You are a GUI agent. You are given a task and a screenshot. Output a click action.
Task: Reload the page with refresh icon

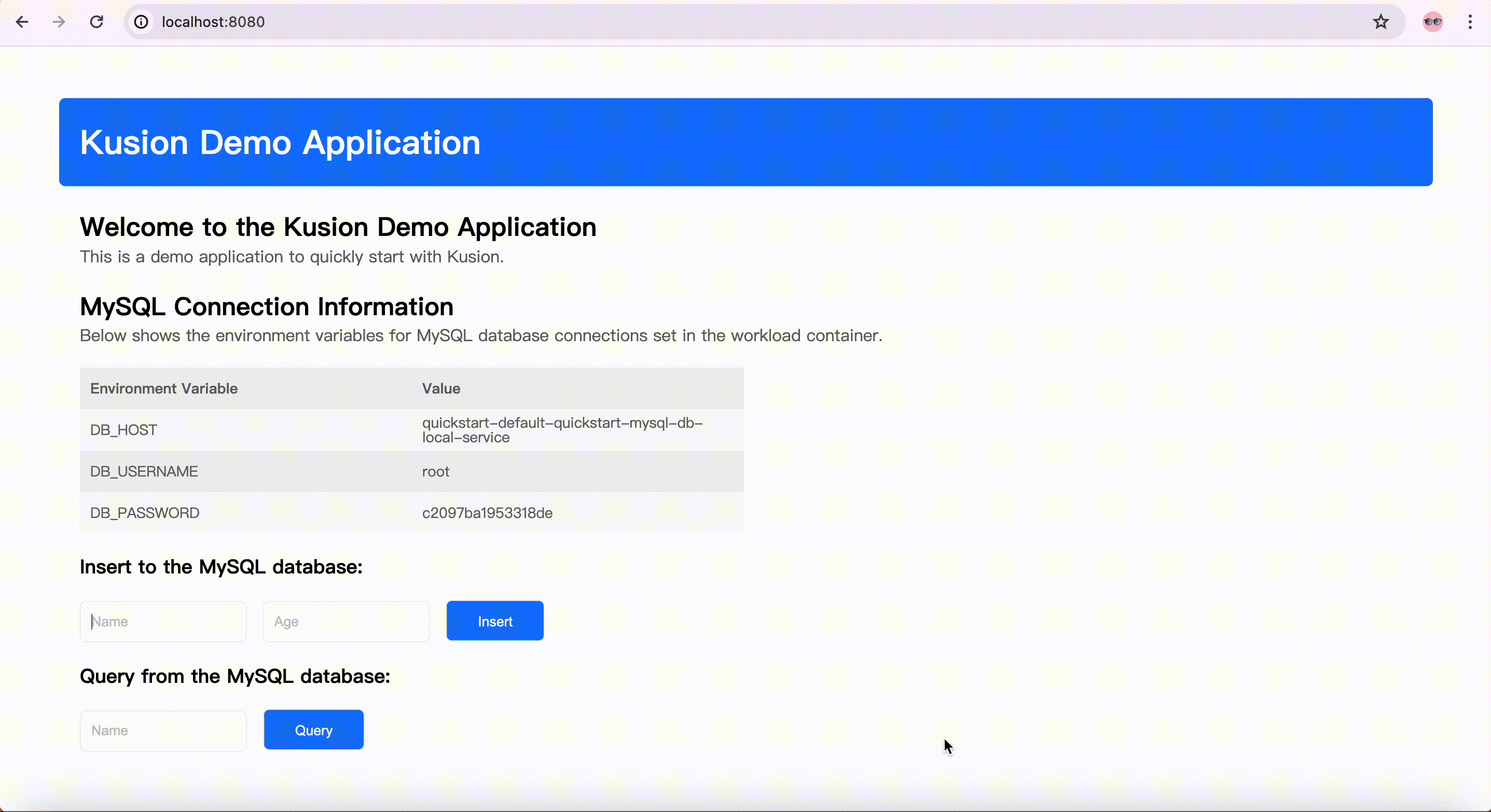(x=96, y=22)
